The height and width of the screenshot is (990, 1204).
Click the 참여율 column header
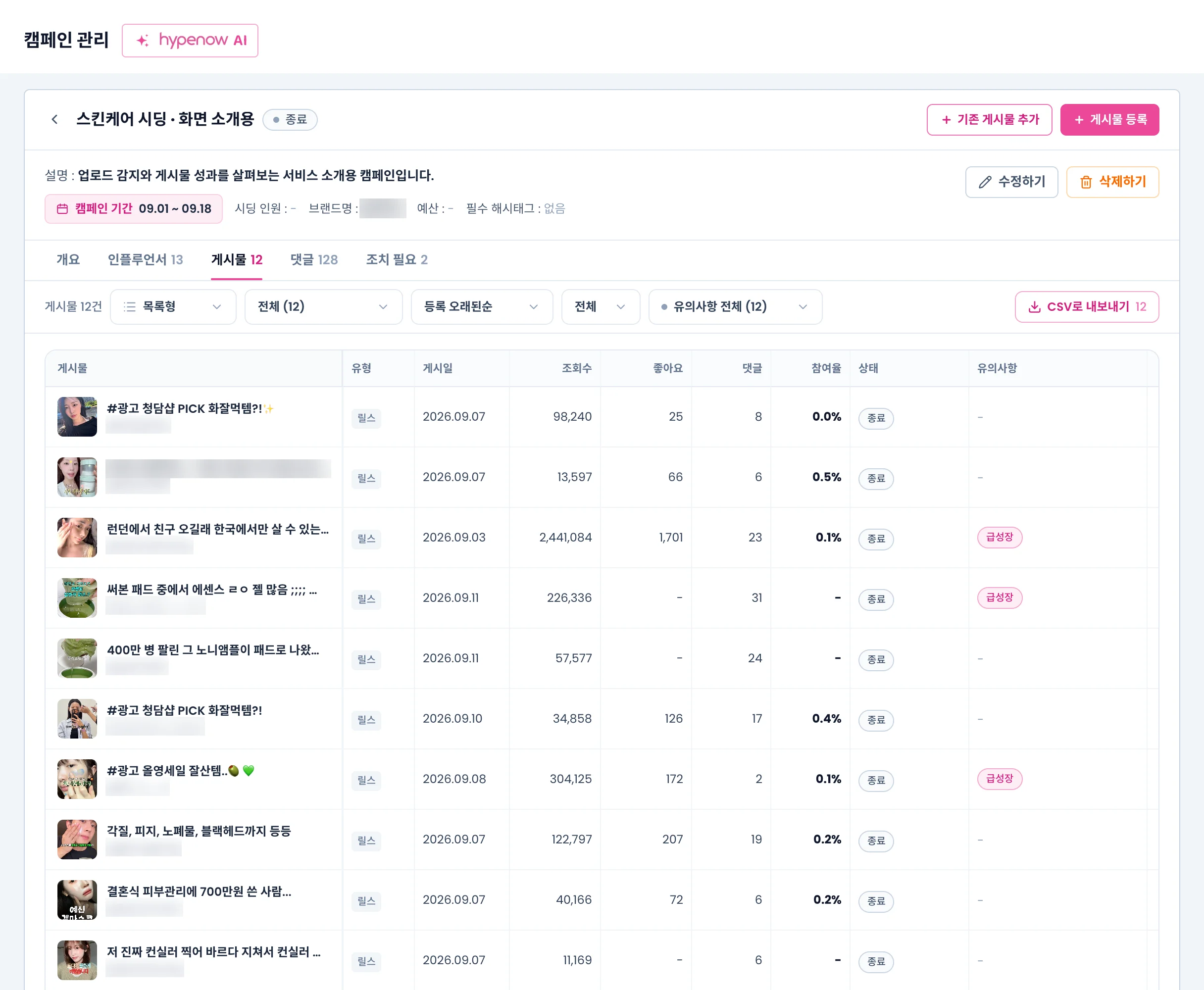click(826, 368)
